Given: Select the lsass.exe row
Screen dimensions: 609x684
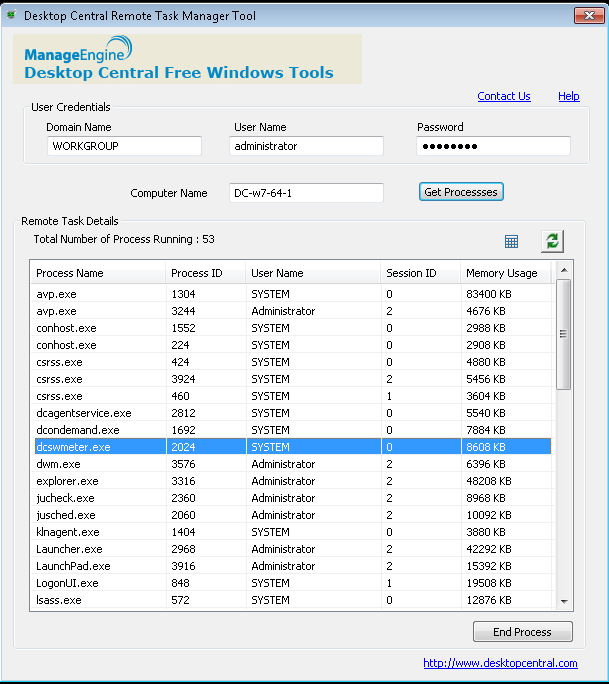Looking at the screenshot, I should 291,600.
